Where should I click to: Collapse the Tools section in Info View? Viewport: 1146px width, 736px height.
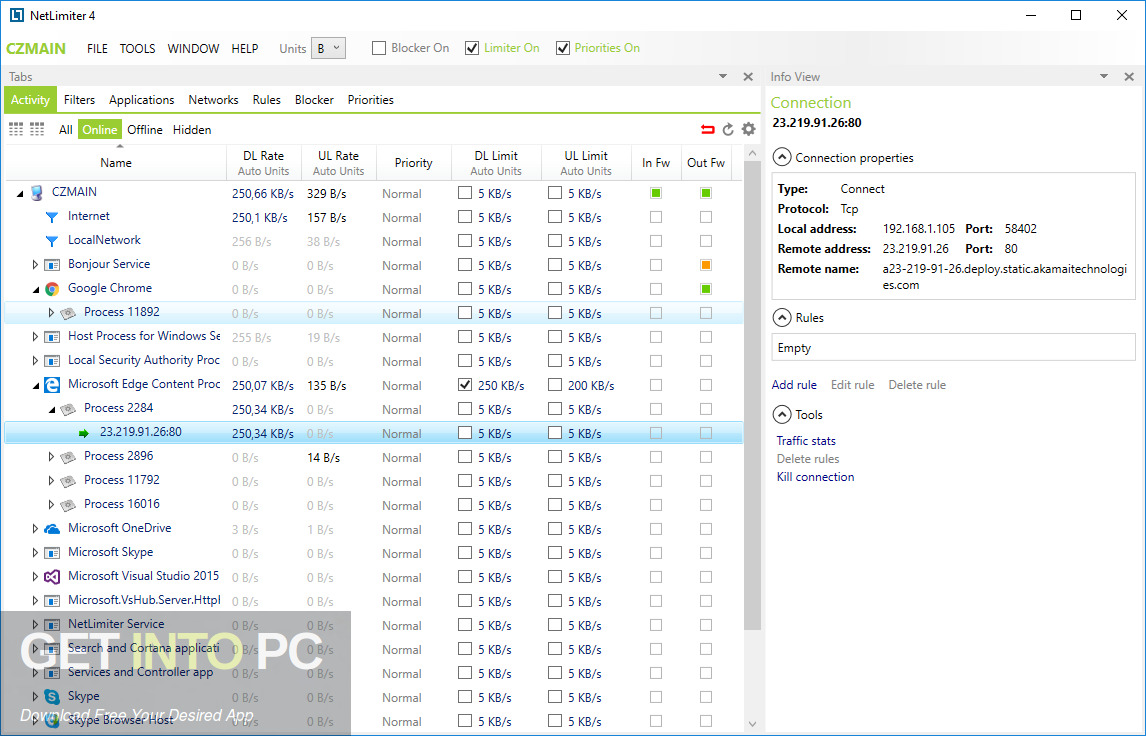(781, 414)
